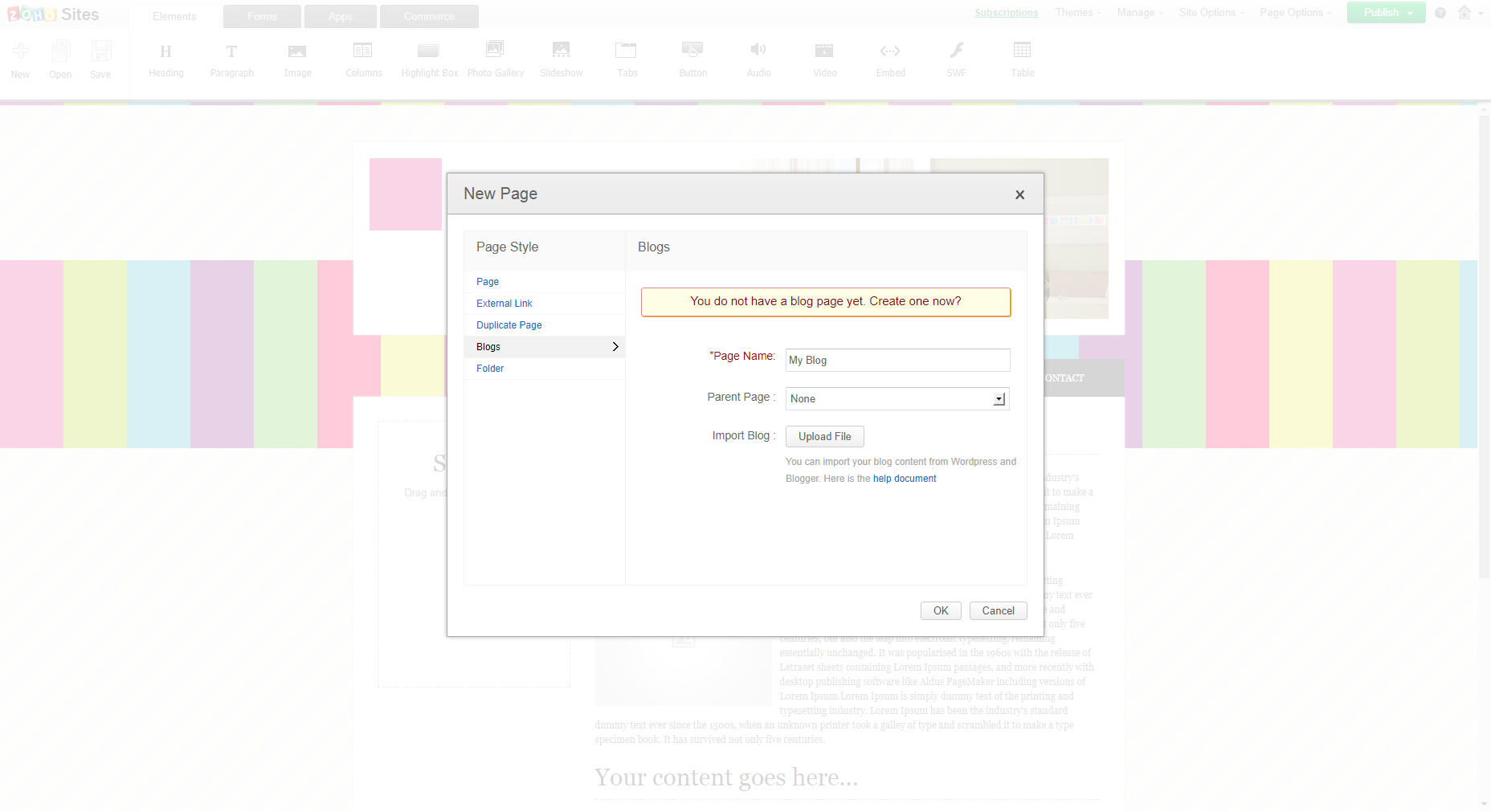Select the Slideshow element

[x=562, y=59]
